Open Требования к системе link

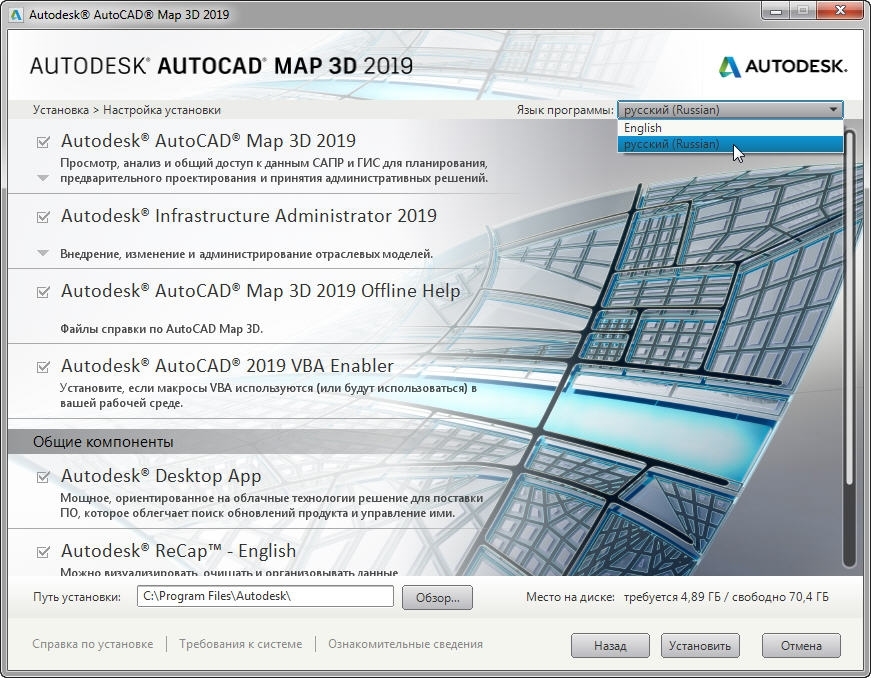(x=241, y=644)
